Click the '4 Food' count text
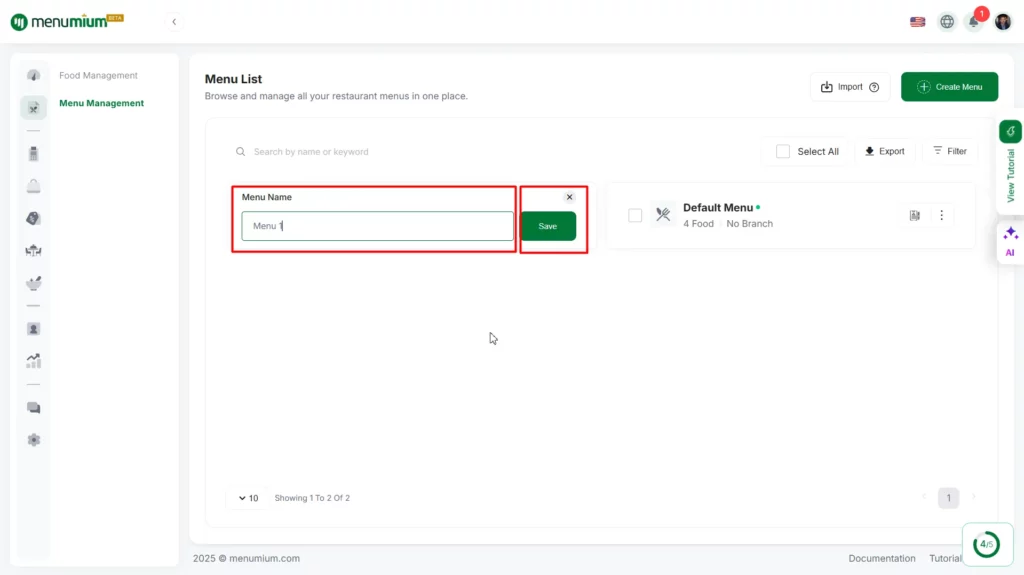Screen dimensions: 1024x575 pyautogui.click(x=698, y=223)
